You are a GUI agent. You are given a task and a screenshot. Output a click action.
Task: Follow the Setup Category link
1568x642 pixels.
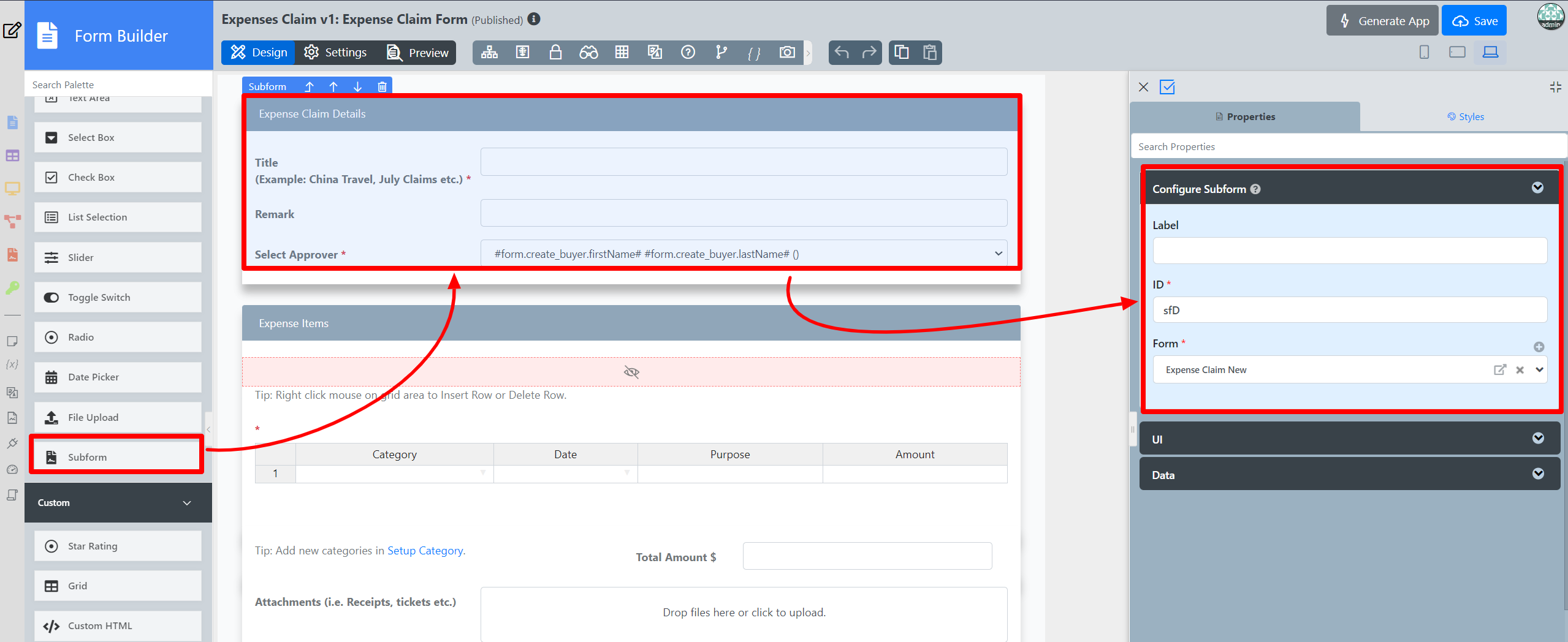coord(425,551)
